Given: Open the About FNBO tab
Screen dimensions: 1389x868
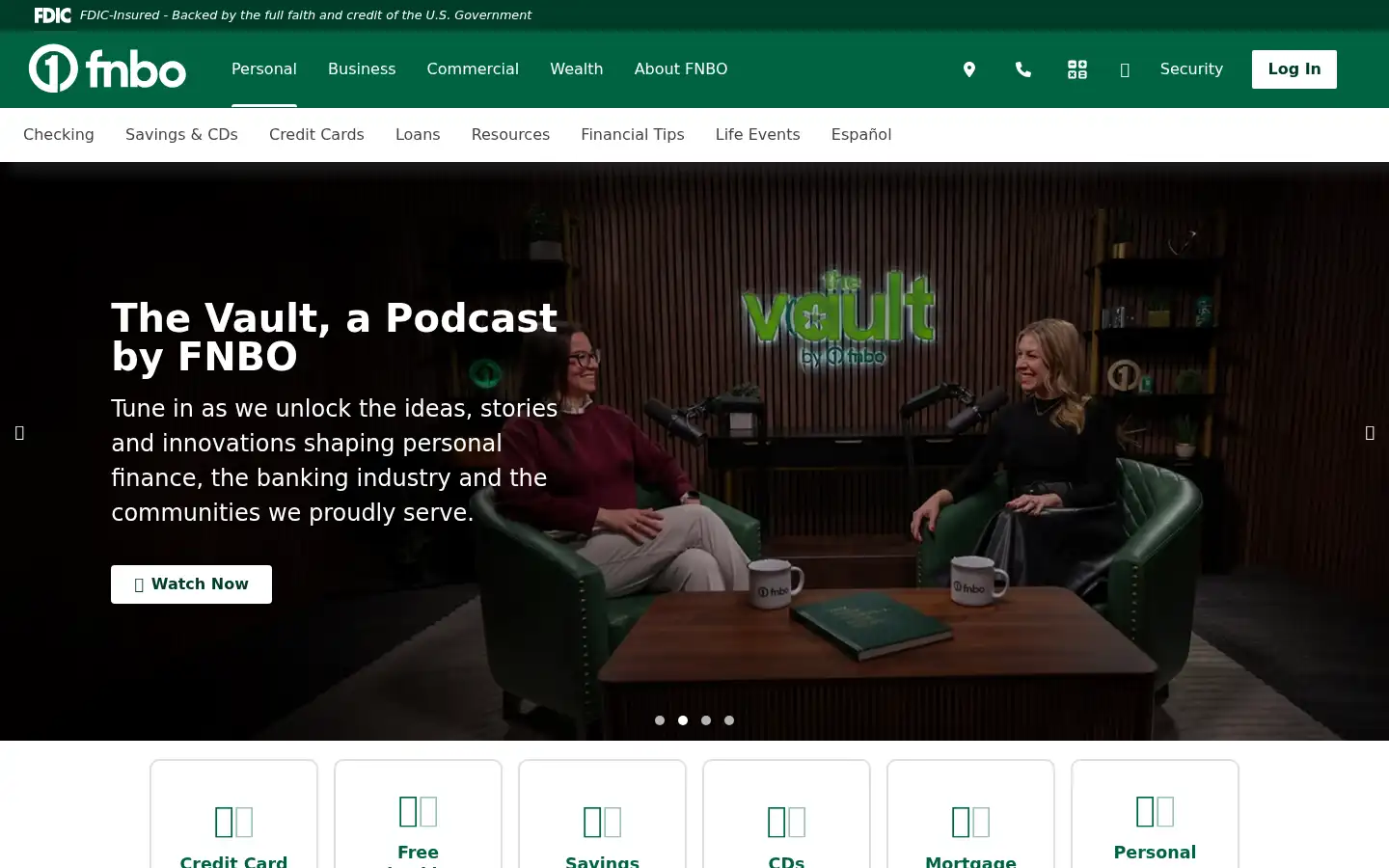Looking at the screenshot, I should click(x=681, y=69).
